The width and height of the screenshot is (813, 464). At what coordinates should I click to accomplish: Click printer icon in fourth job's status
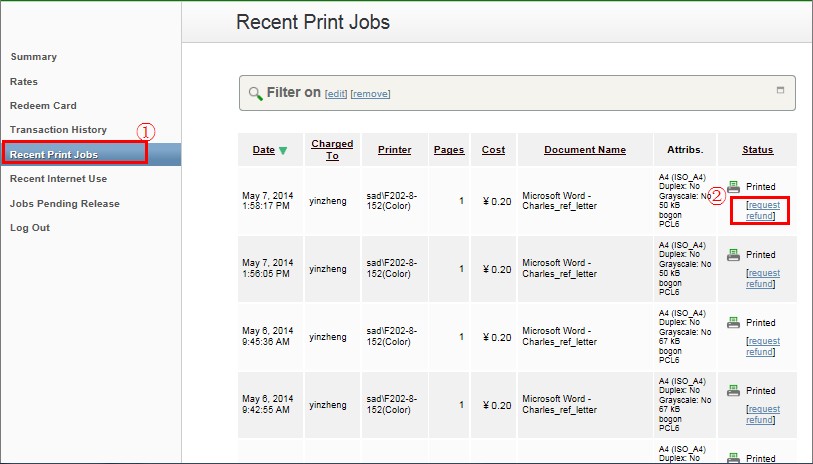coord(734,391)
